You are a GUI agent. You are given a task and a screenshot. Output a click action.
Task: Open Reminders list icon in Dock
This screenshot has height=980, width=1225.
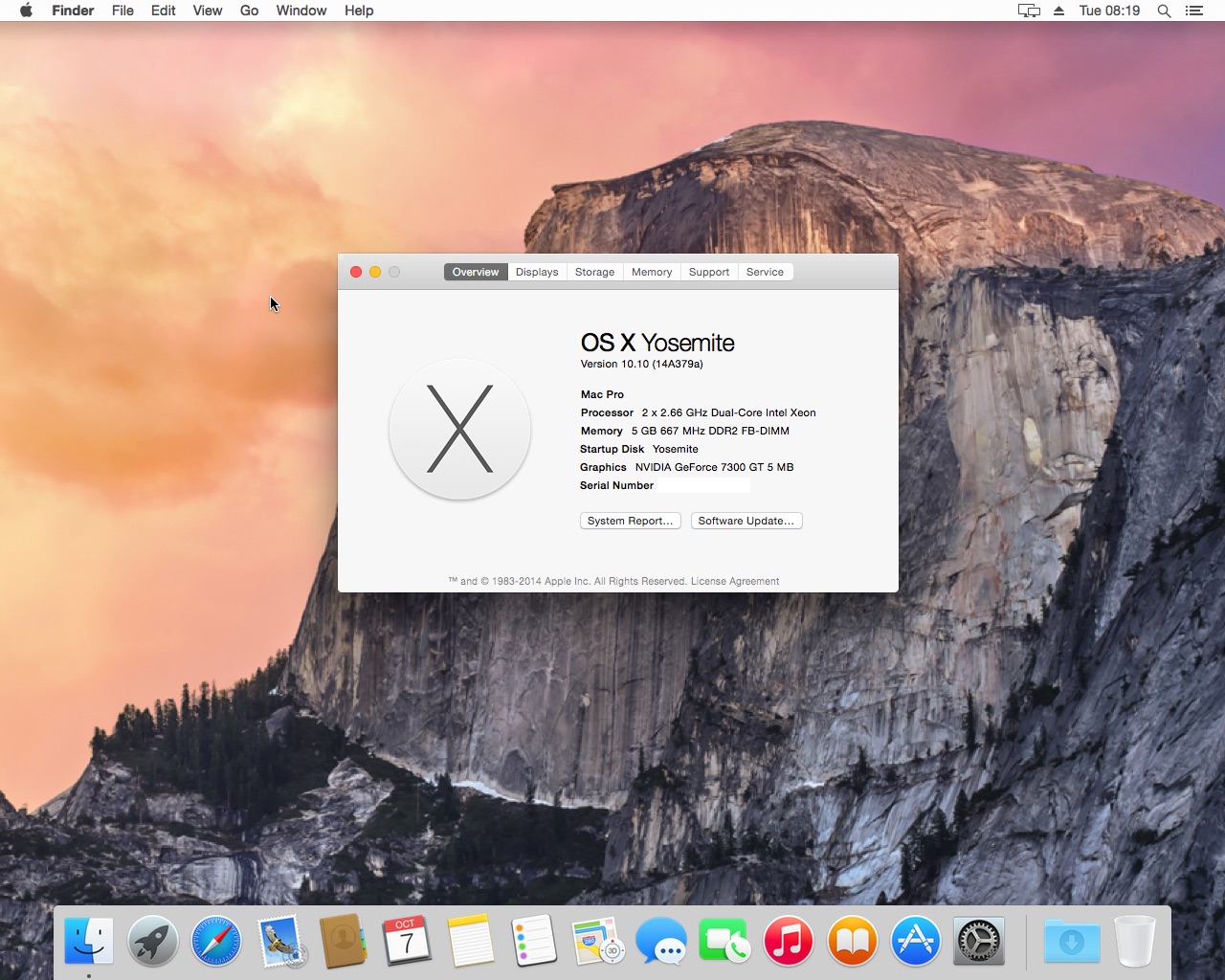point(533,940)
